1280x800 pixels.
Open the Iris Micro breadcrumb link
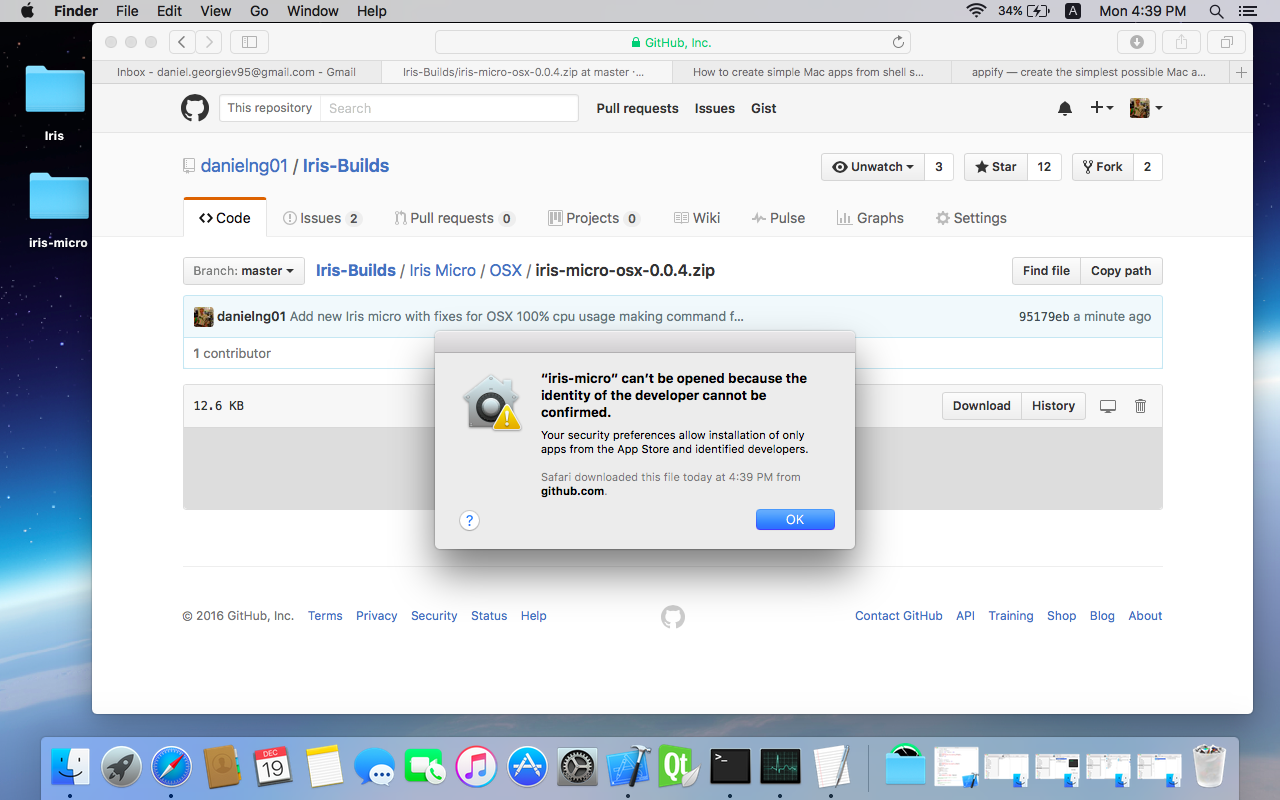443,270
